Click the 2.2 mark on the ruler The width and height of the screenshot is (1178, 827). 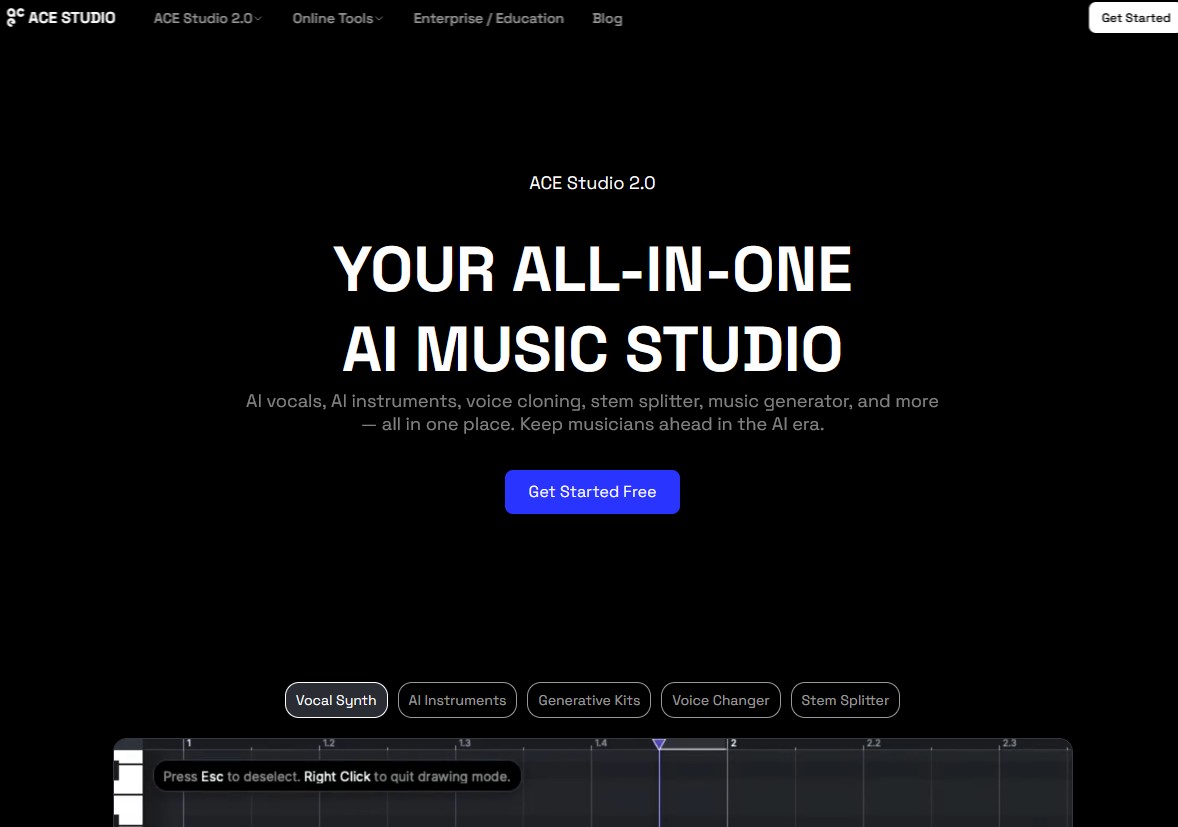[x=873, y=743]
